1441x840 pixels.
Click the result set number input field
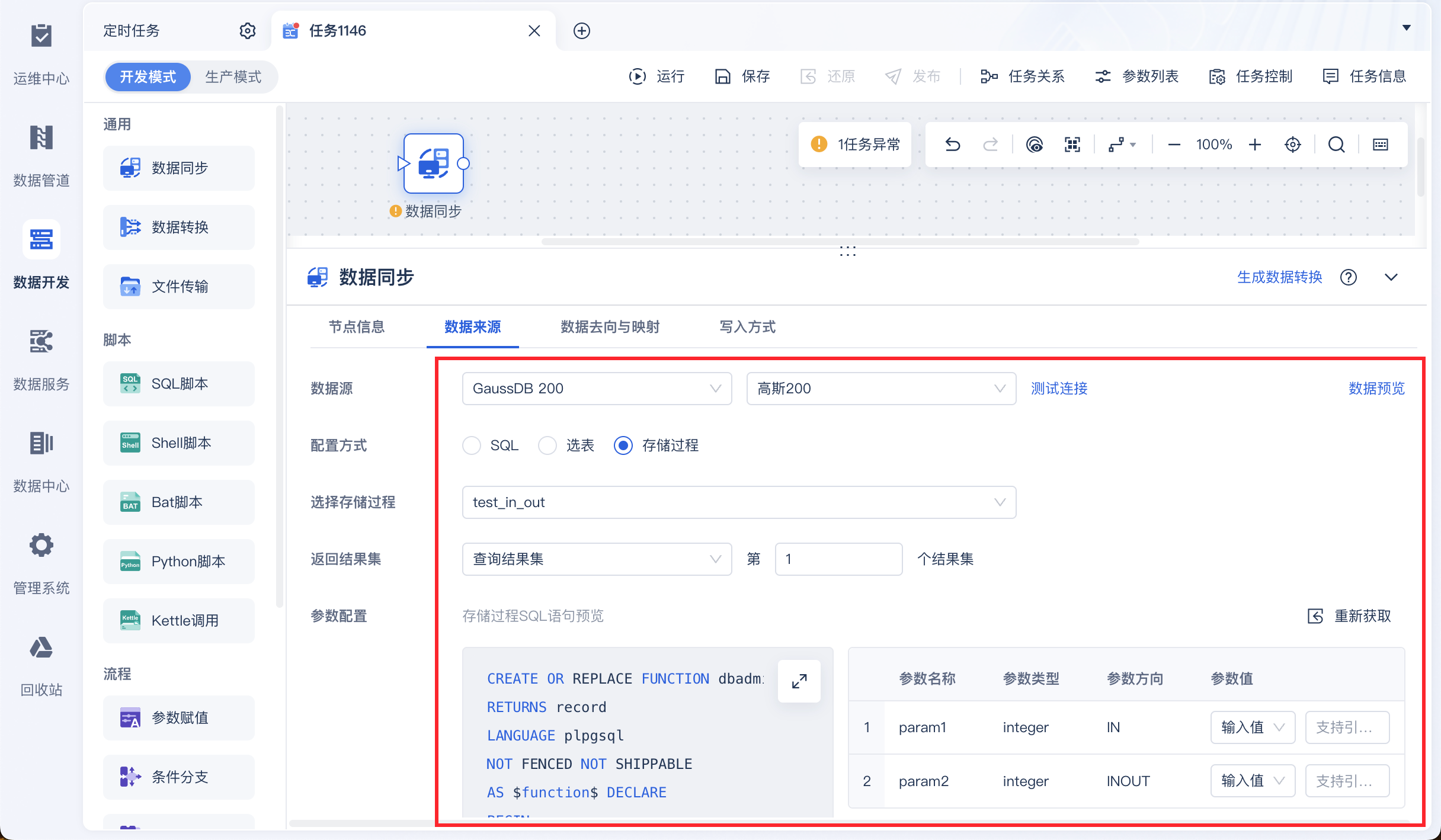click(838, 559)
